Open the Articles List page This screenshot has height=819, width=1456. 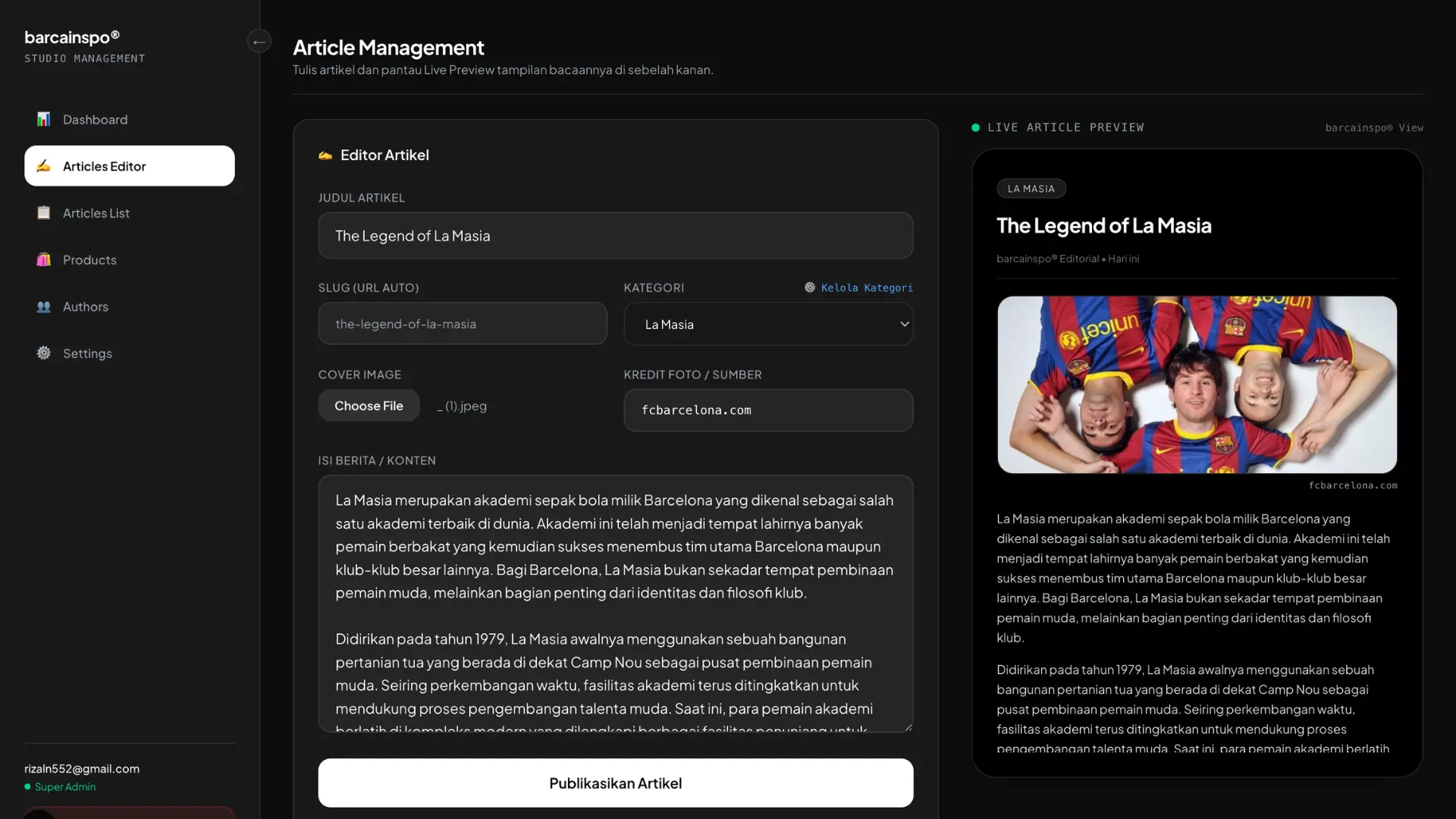coord(130,213)
